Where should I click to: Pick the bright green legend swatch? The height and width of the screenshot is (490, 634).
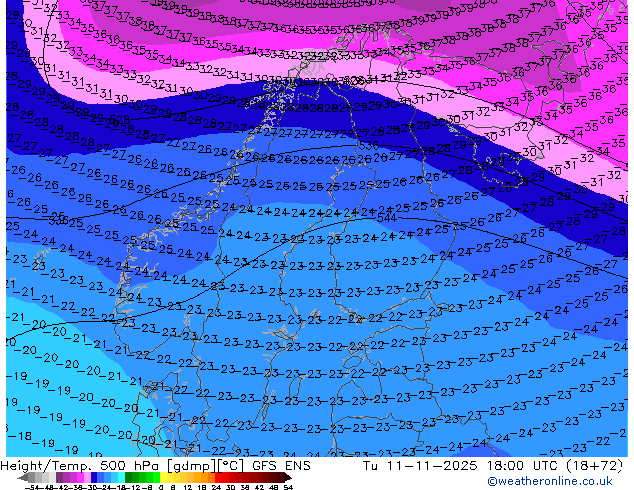point(156,477)
